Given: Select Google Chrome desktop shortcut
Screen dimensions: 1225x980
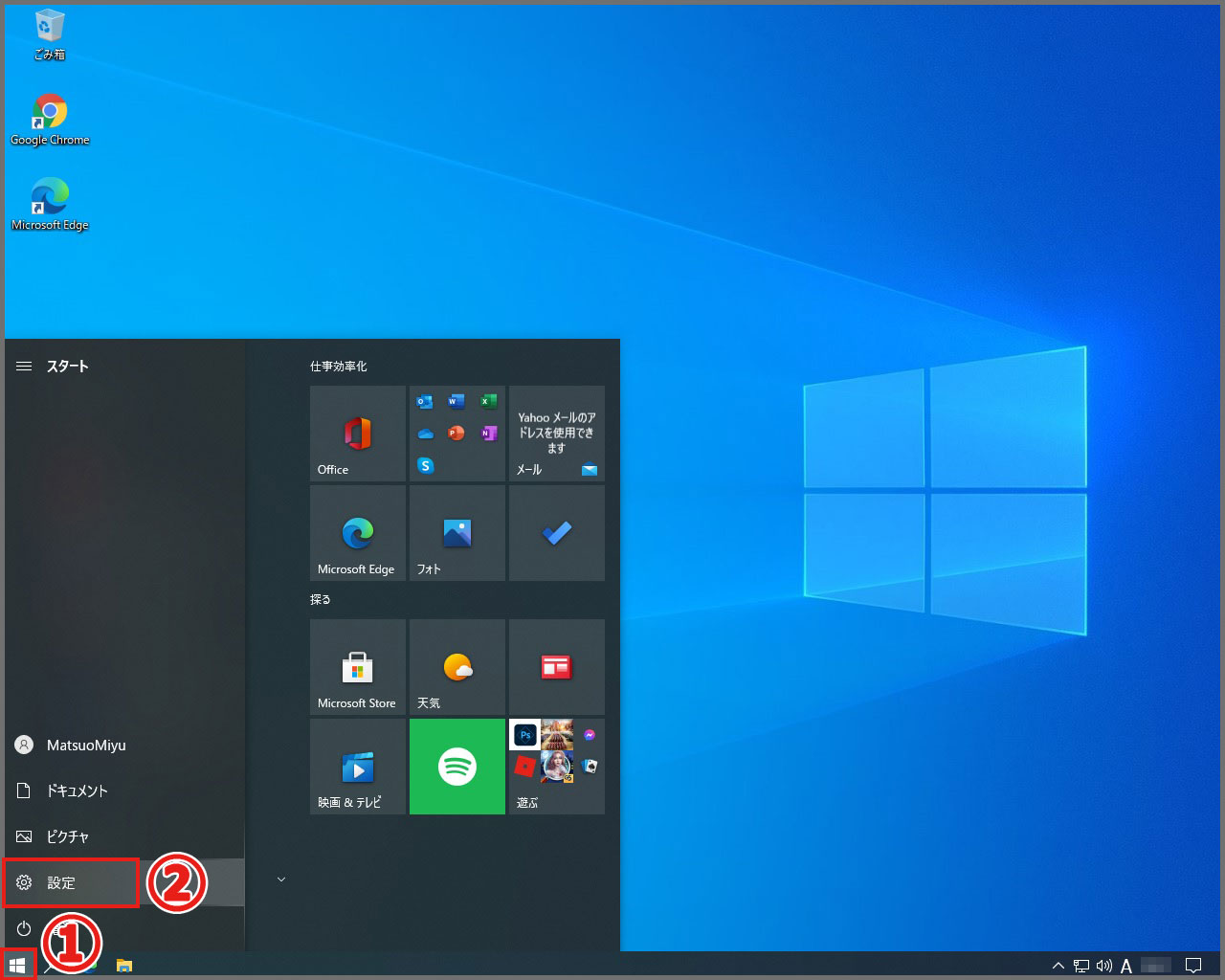Looking at the screenshot, I should click(x=50, y=120).
